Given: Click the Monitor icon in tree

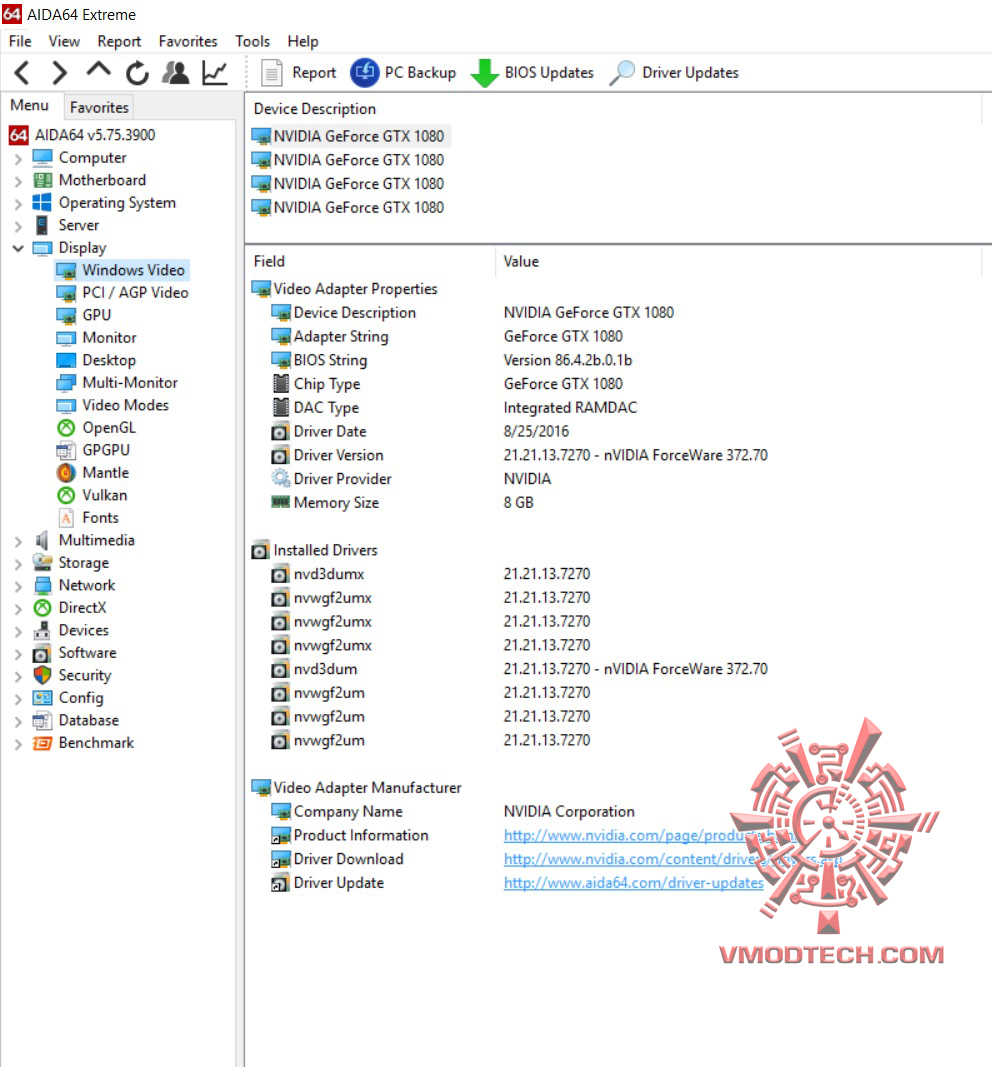Looking at the screenshot, I should tap(66, 338).
